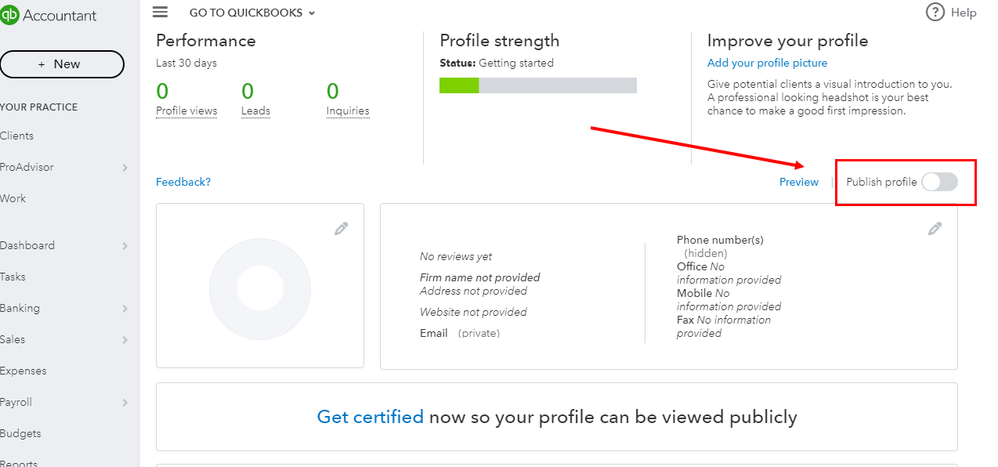This screenshot has width=998, height=467.
Task: Open the hamburger navigation menu
Action: click(160, 11)
